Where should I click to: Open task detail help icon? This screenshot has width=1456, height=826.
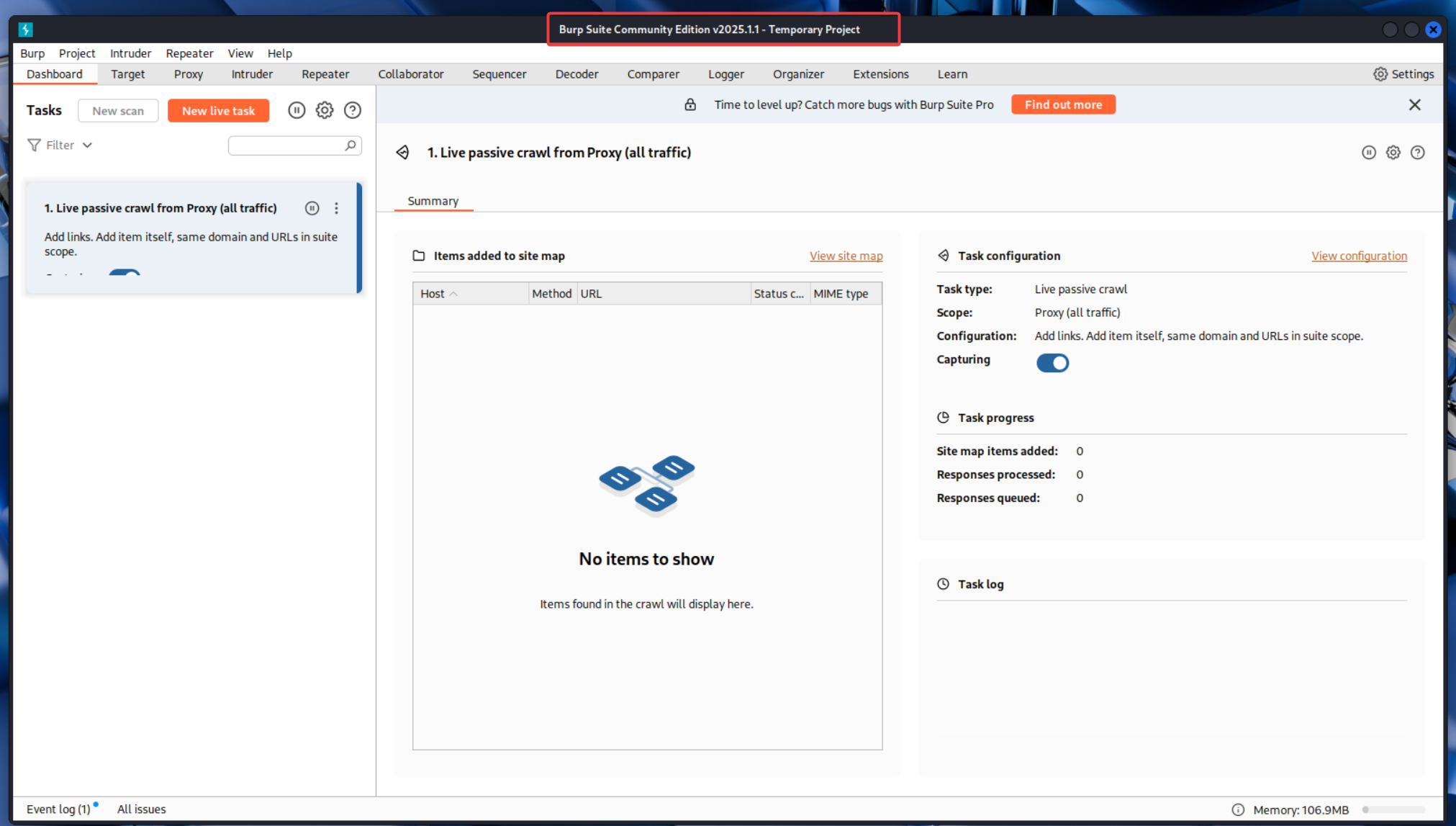[x=1418, y=153]
